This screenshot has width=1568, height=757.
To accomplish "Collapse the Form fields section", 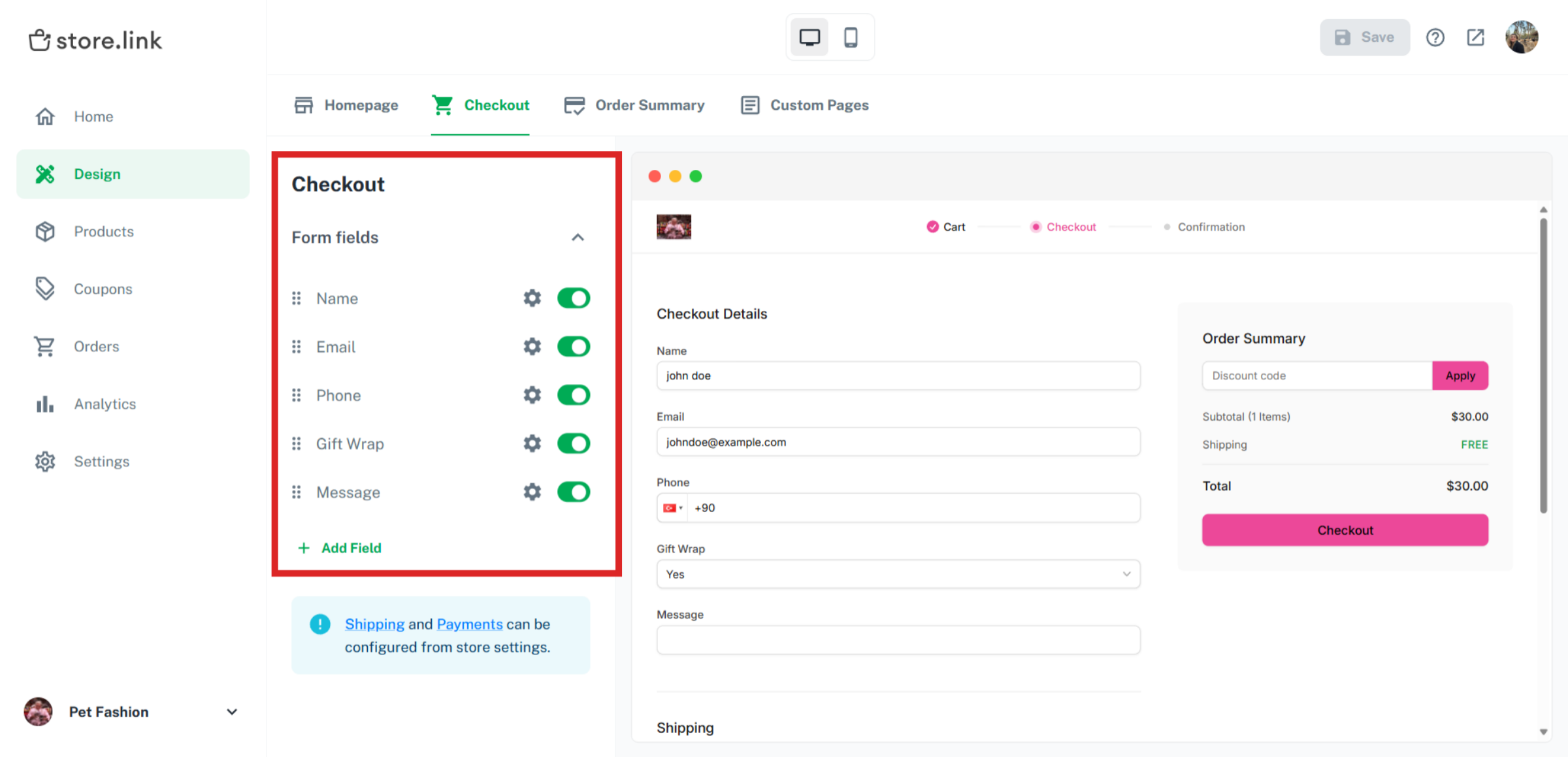I will click(578, 237).
